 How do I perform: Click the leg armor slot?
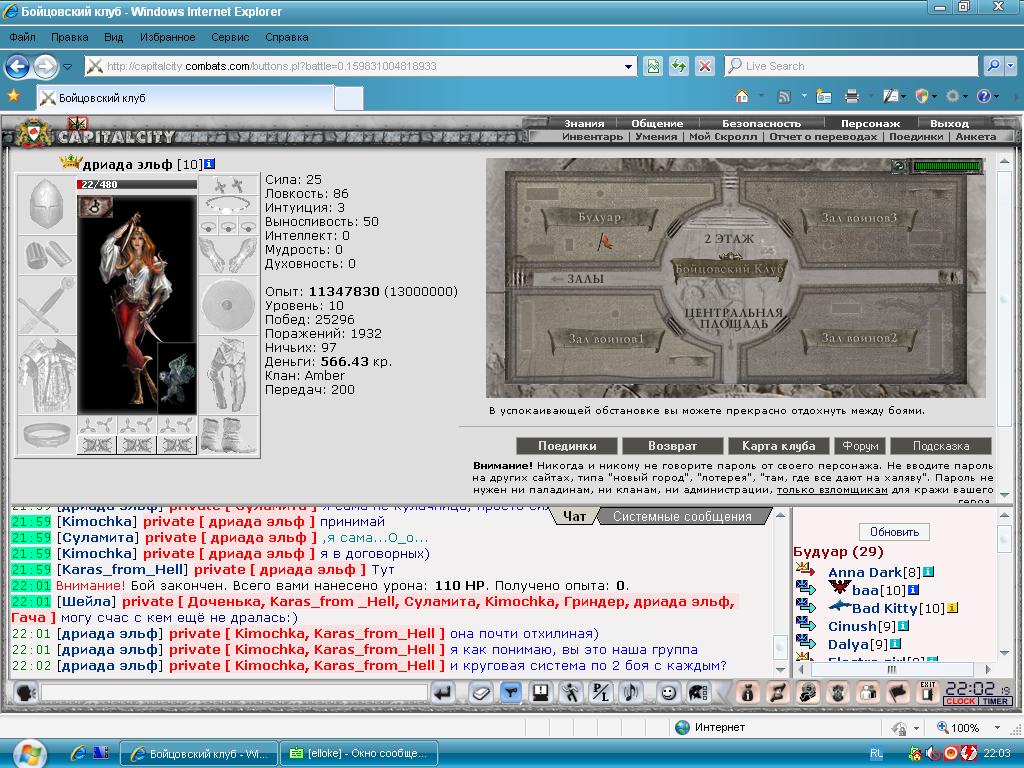click(228, 375)
